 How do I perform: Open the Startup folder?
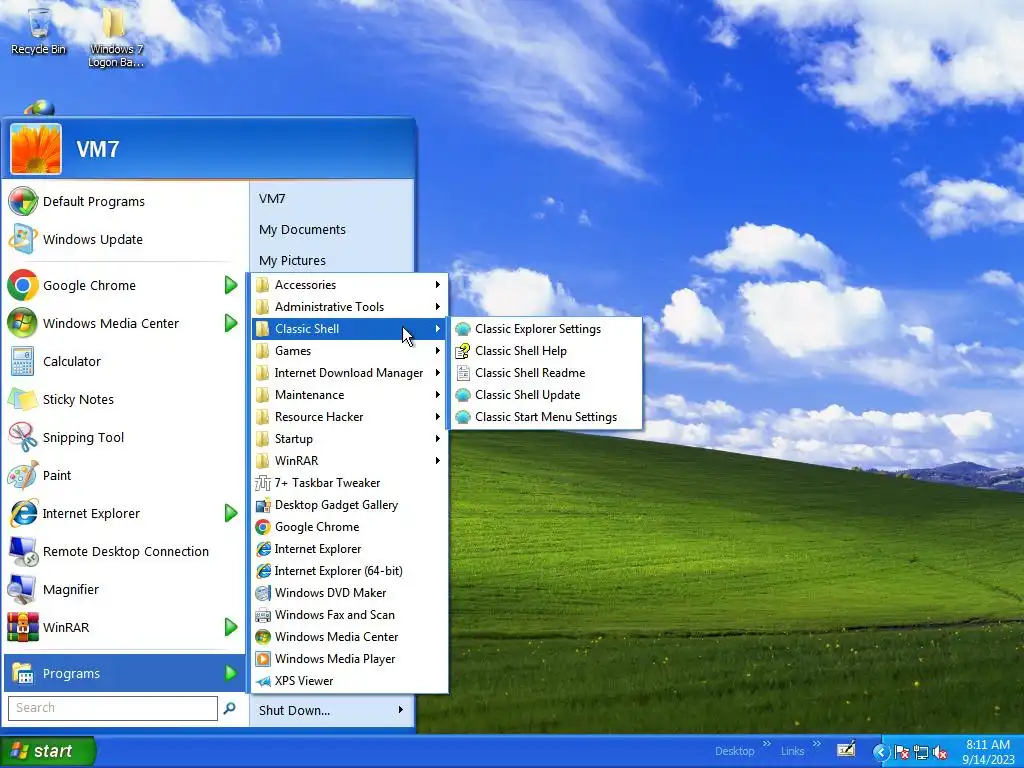point(349,439)
